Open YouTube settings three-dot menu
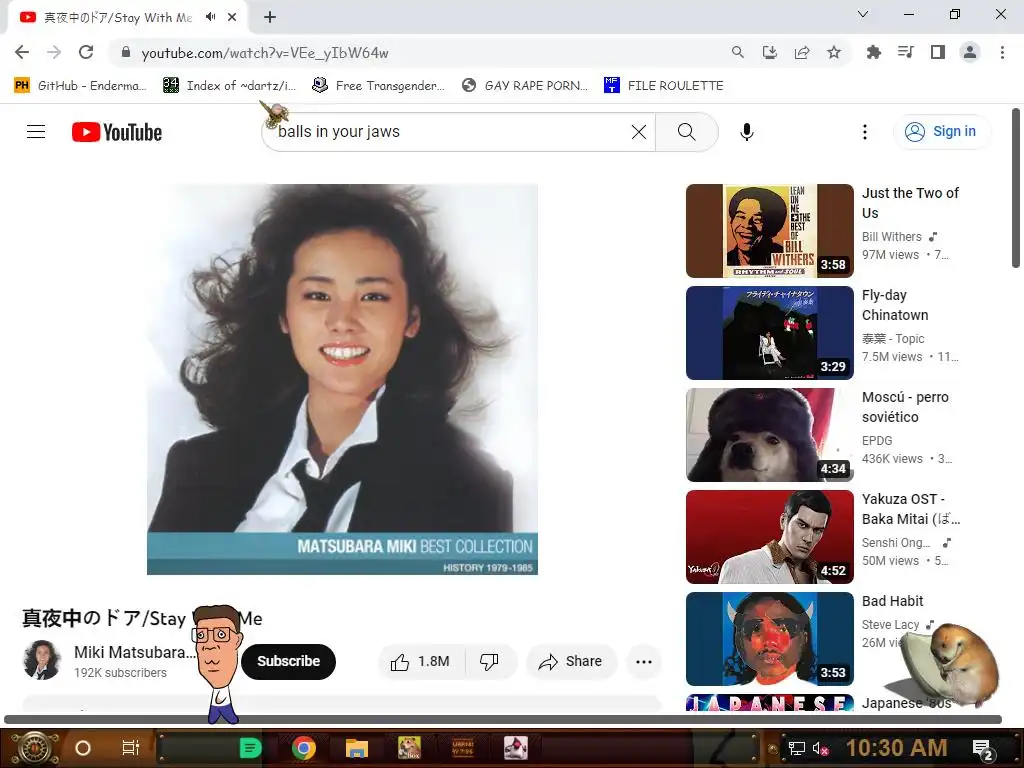The image size is (1024, 768). tap(865, 132)
